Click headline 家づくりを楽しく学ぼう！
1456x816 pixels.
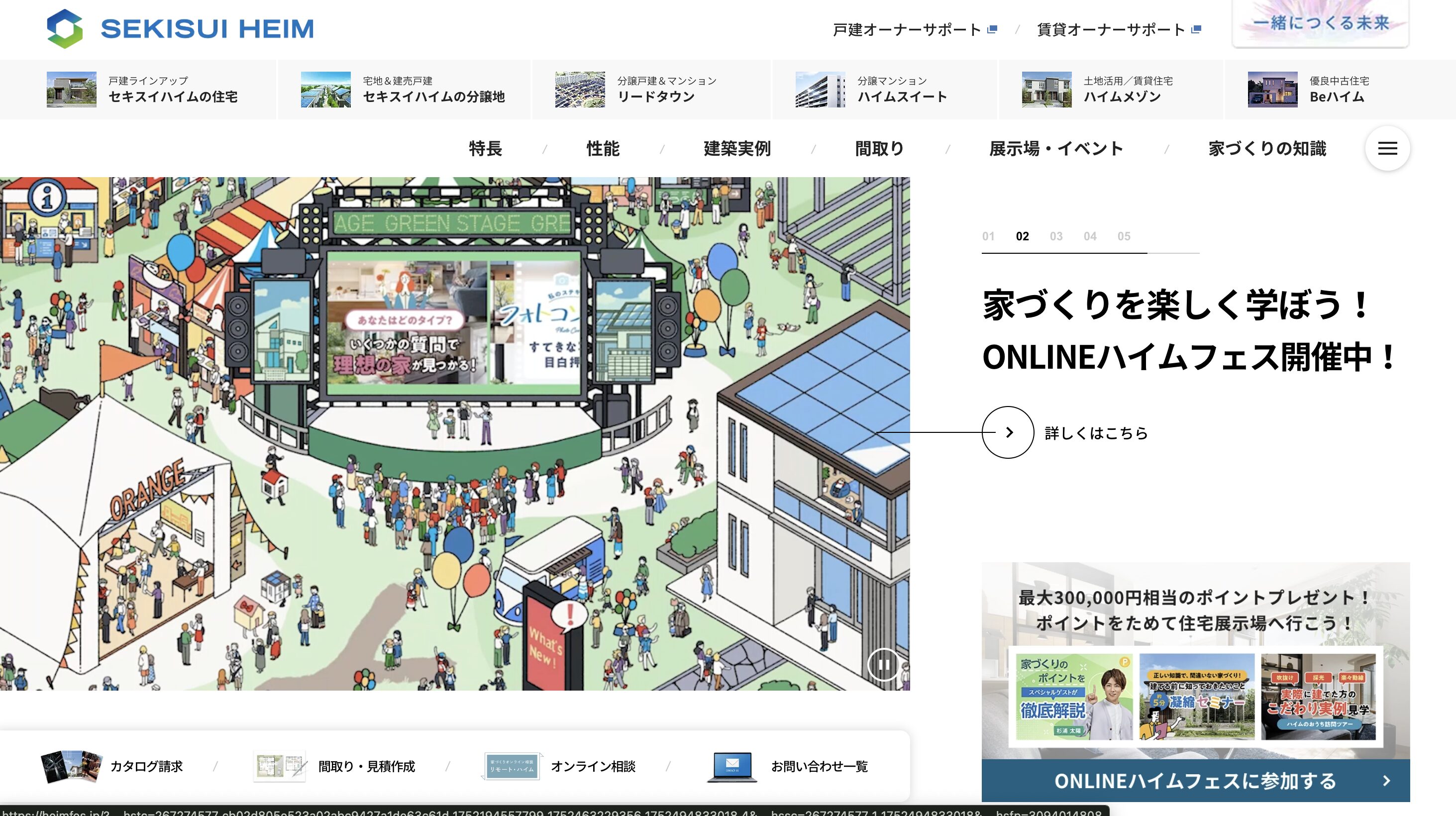tap(1177, 305)
